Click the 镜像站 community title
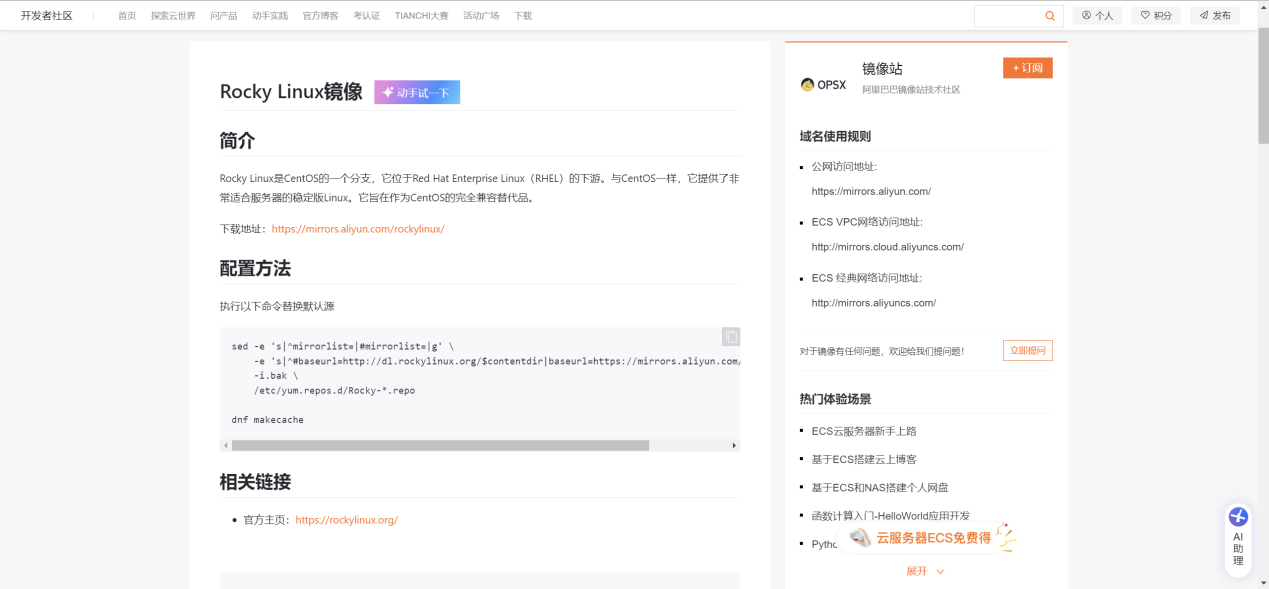 click(882, 68)
